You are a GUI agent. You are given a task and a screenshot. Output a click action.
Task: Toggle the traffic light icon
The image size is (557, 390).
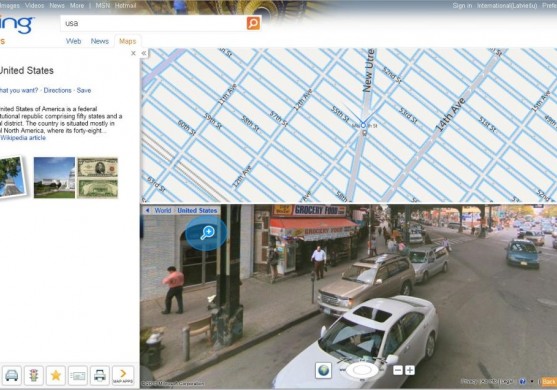[x=34, y=375]
